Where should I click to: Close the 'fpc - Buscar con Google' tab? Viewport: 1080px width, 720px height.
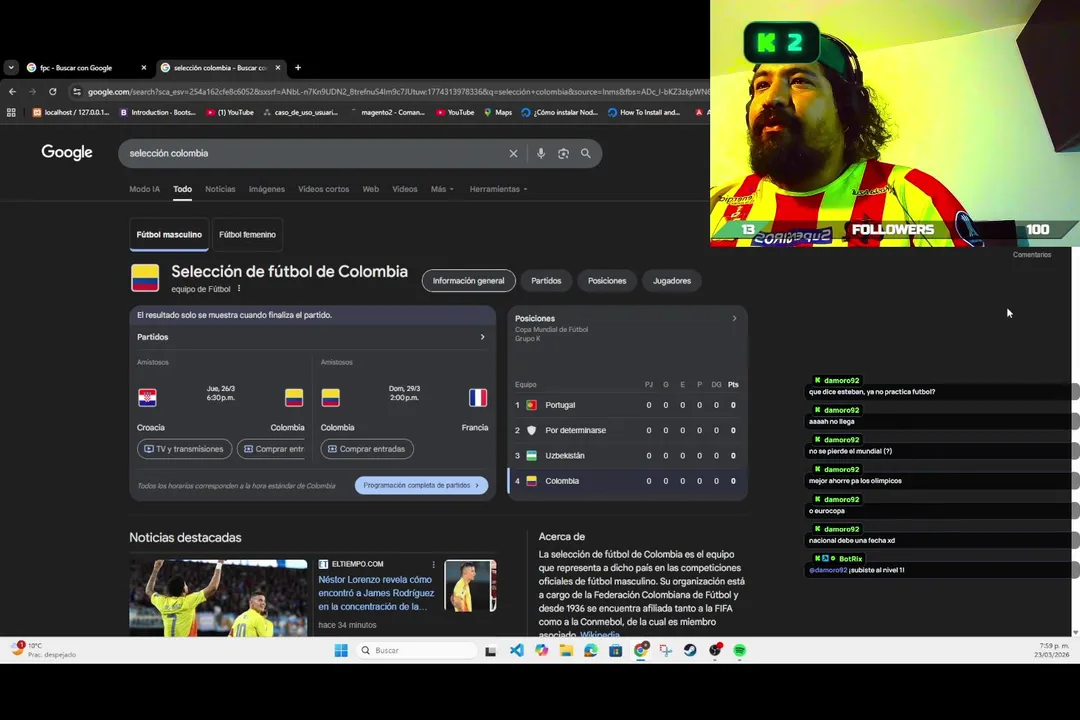(143, 68)
